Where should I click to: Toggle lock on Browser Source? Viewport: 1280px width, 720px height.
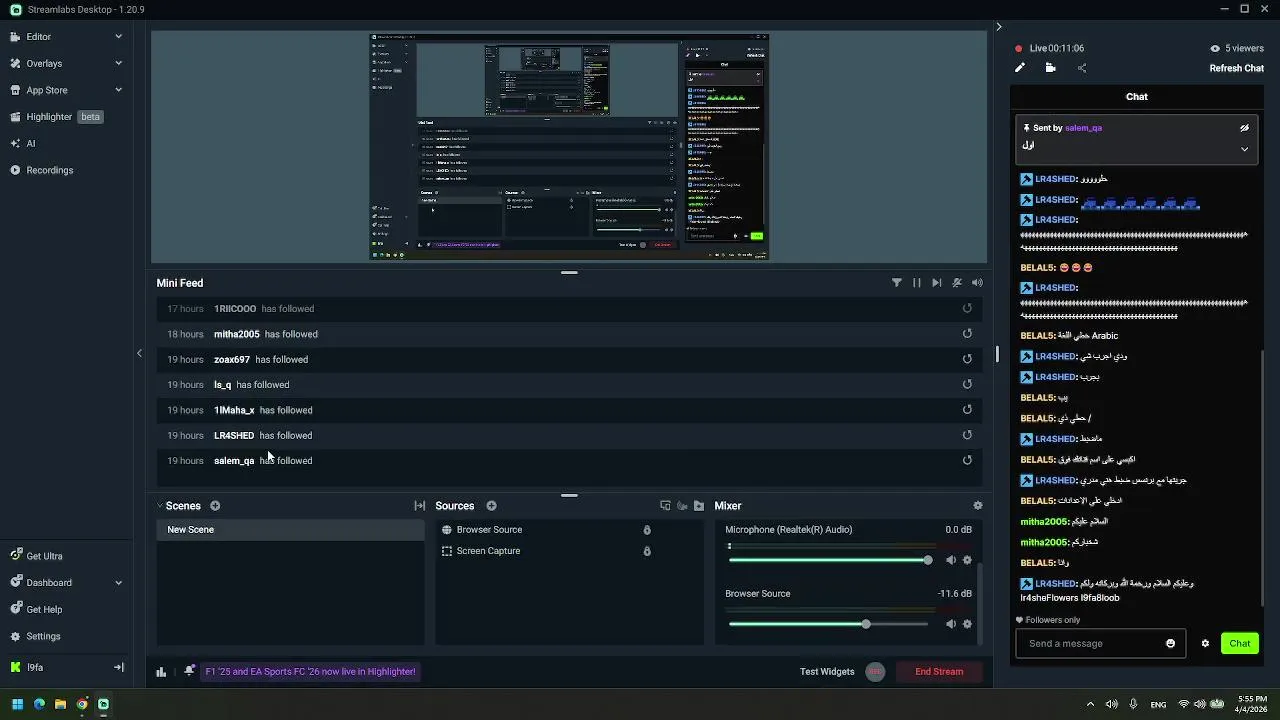point(647,530)
